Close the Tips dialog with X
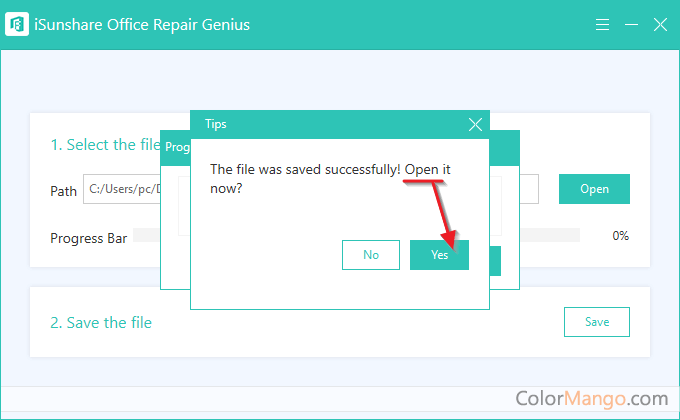The width and height of the screenshot is (680, 420). click(475, 125)
